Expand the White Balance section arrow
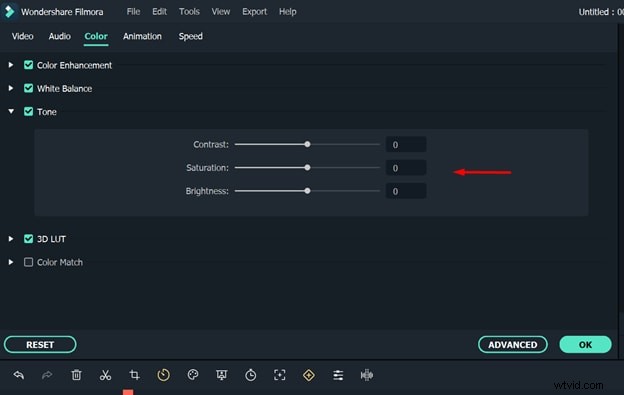The width and height of the screenshot is (624, 395). pyautogui.click(x=11, y=88)
